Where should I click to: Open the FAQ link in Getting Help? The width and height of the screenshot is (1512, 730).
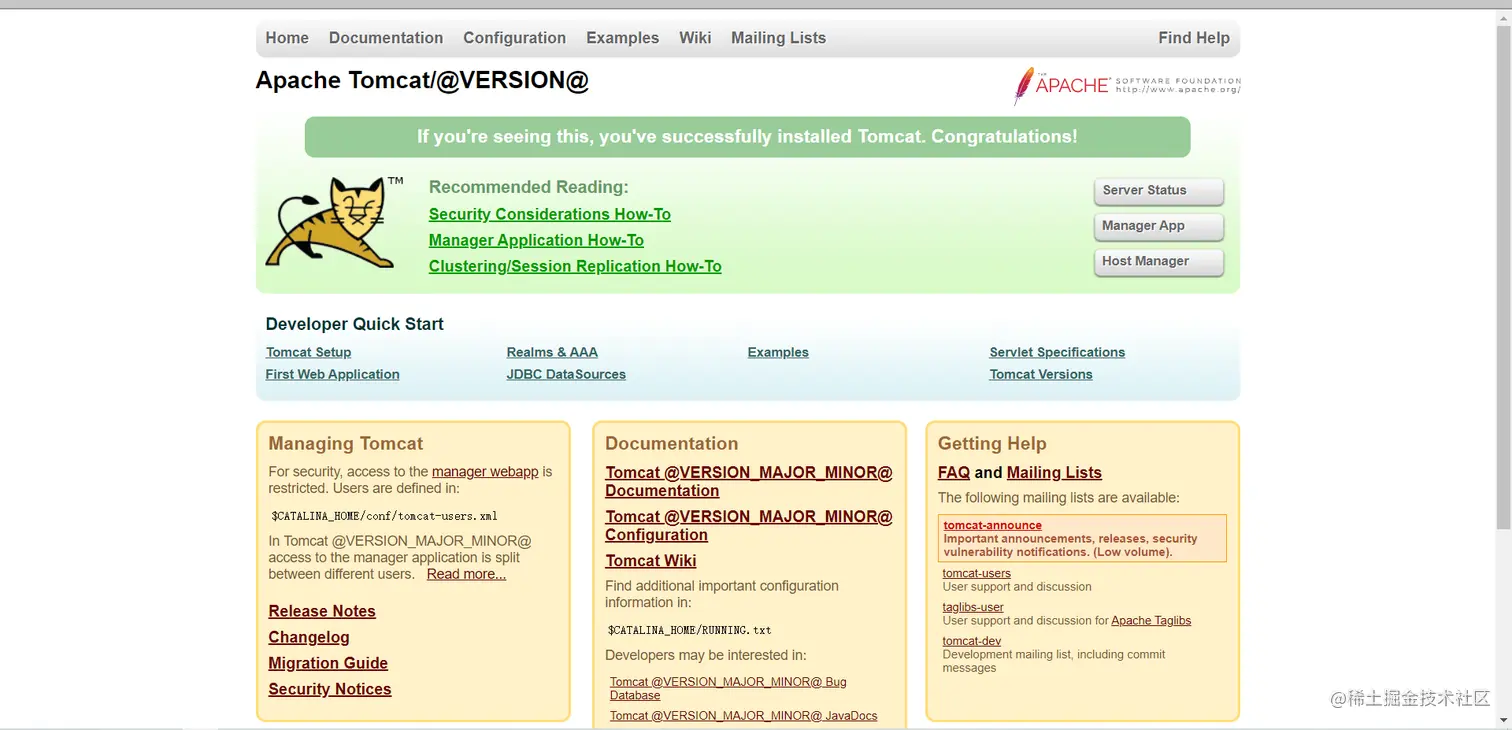(x=954, y=472)
